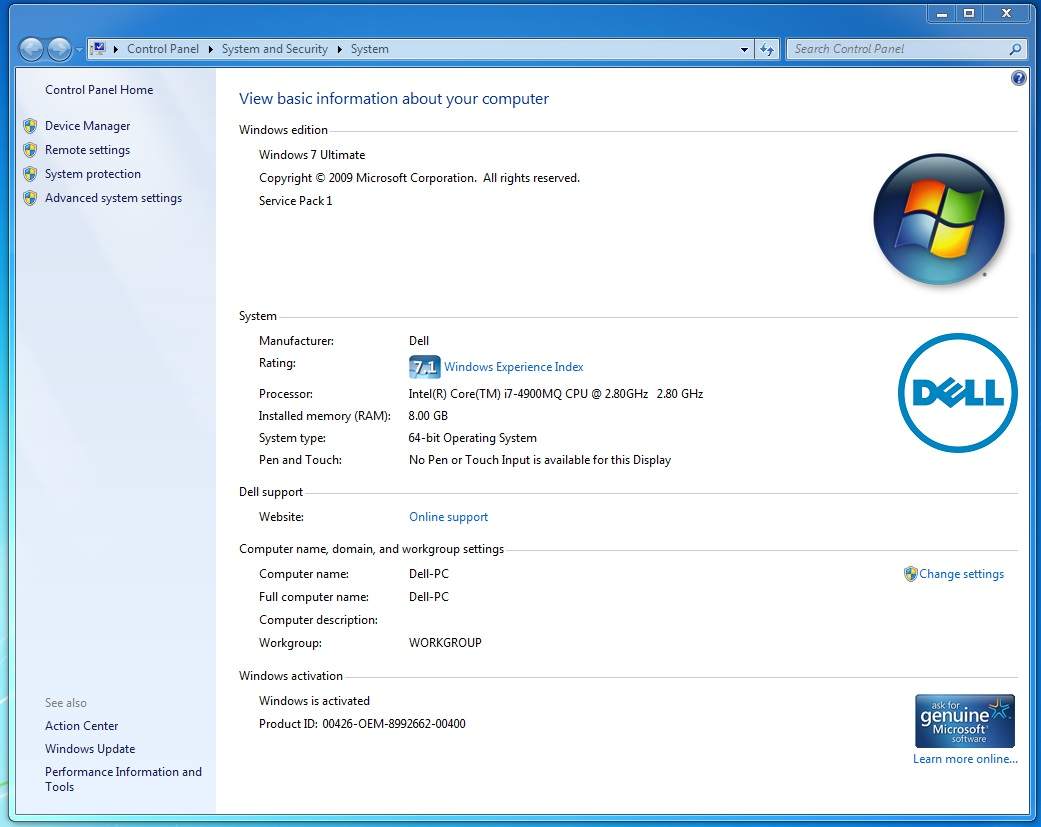Click the magnifier icon in the search box

point(1015,49)
